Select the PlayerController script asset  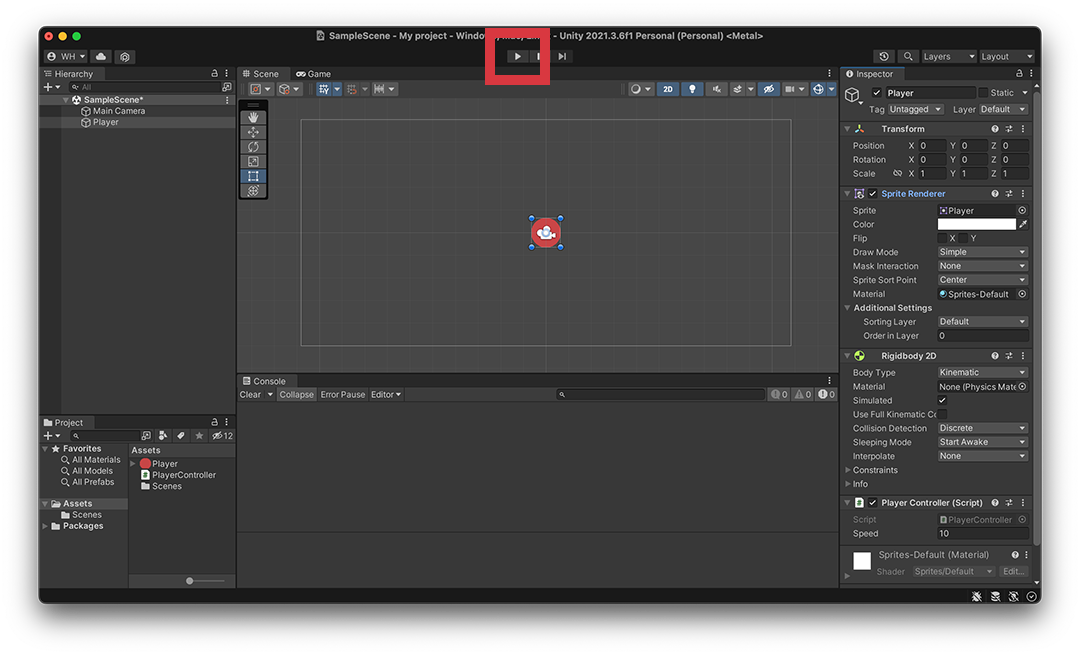coord(178,475)
